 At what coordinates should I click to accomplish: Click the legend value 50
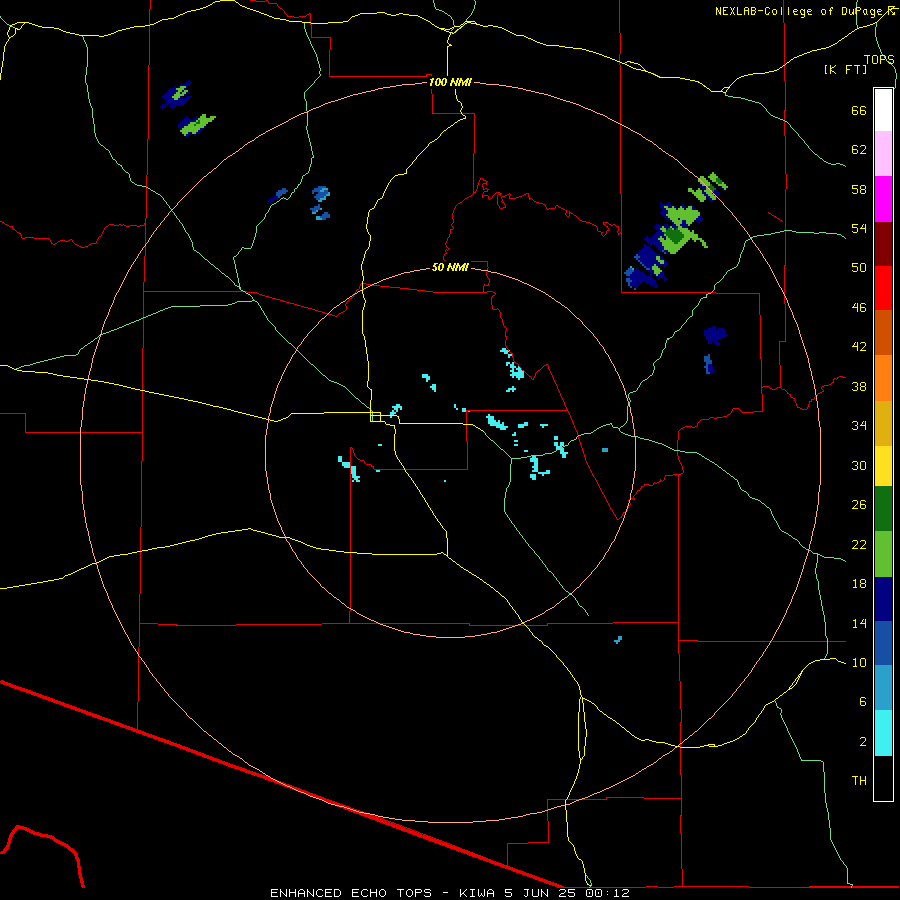[859, 267]
